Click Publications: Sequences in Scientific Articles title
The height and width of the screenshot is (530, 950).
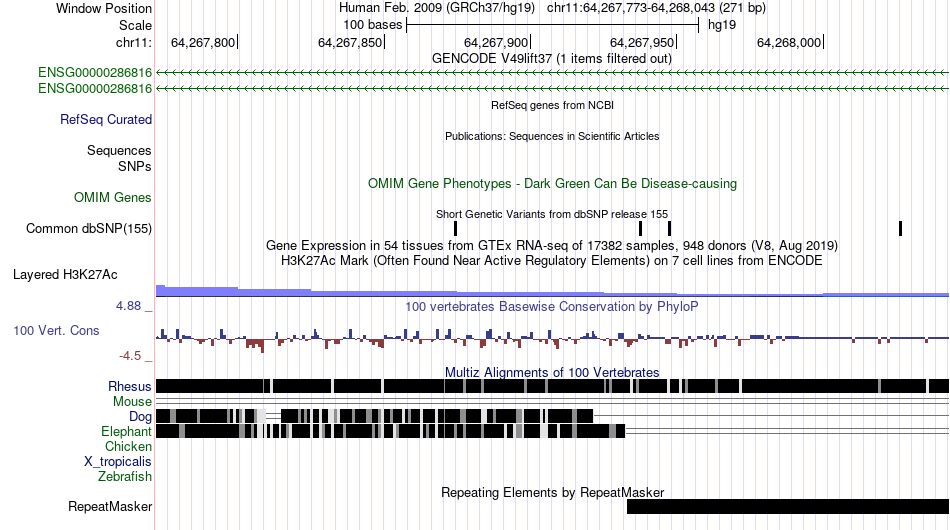[552, 136]
